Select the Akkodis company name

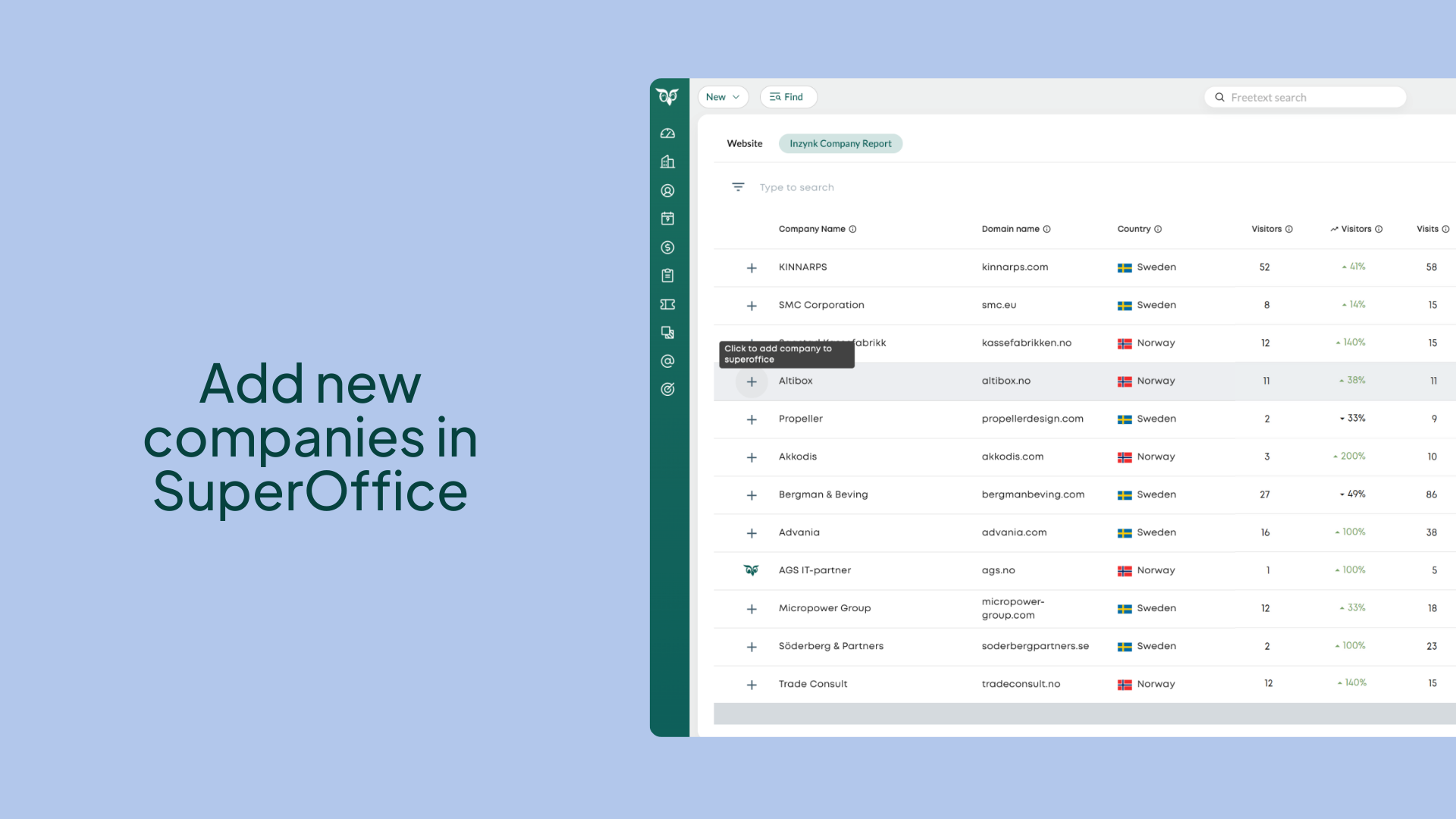[798, 457]
